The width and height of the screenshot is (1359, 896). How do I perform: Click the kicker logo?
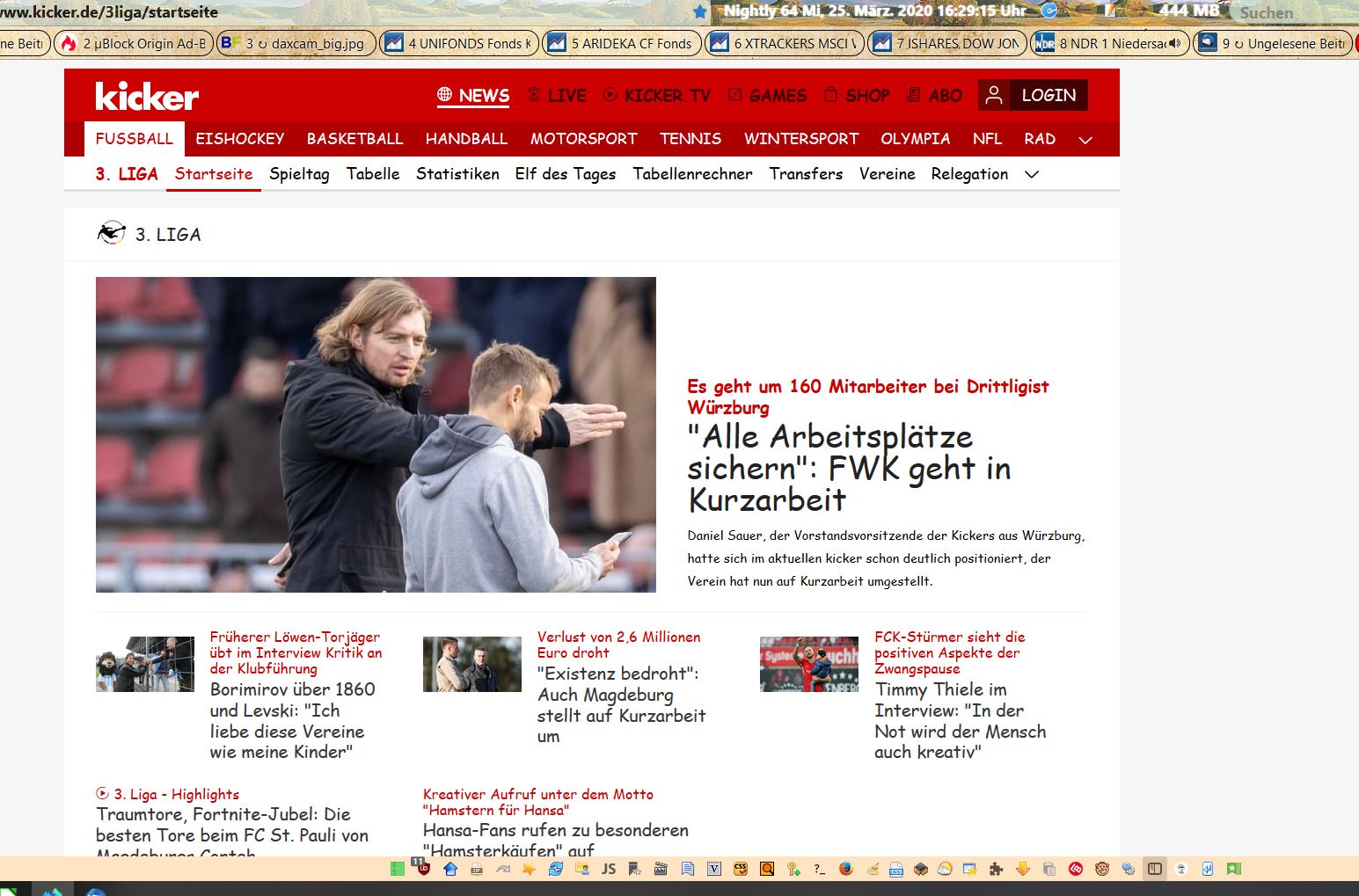147,96
